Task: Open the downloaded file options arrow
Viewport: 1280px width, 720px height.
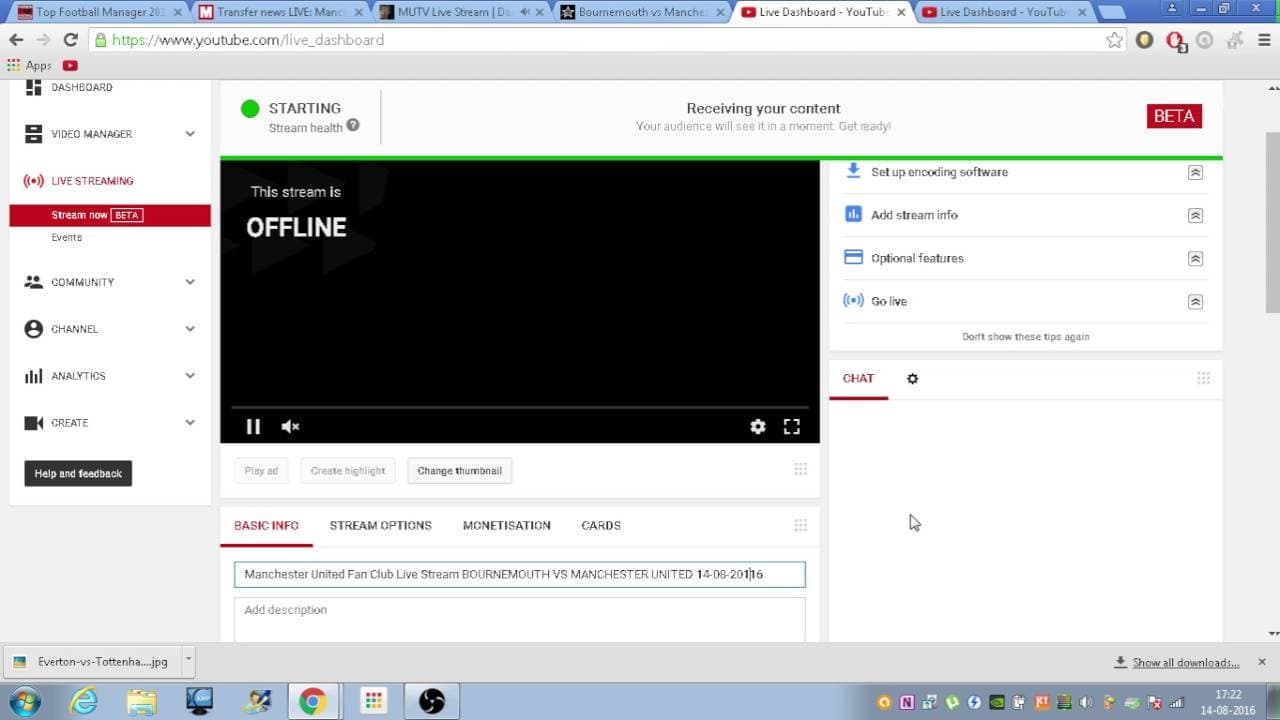Action: coord(188,660)
